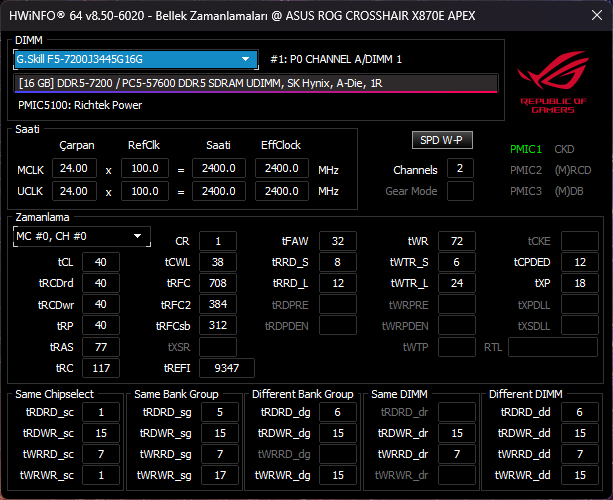This screenshot has width=613, height=500.
Task: Click the SPD W-P button
Action: point(442,140)
